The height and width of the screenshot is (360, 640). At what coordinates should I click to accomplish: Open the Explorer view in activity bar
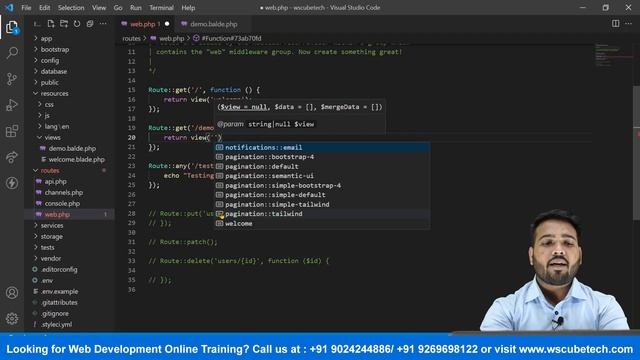click(x=12, y=27)
